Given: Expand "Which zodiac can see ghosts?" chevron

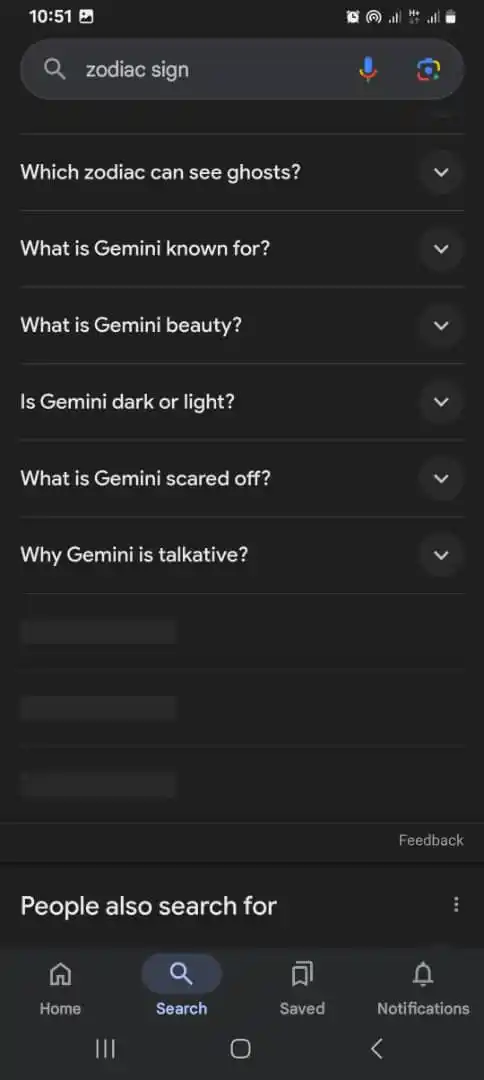Looking at the screenshot, I should tap(441, 172).
